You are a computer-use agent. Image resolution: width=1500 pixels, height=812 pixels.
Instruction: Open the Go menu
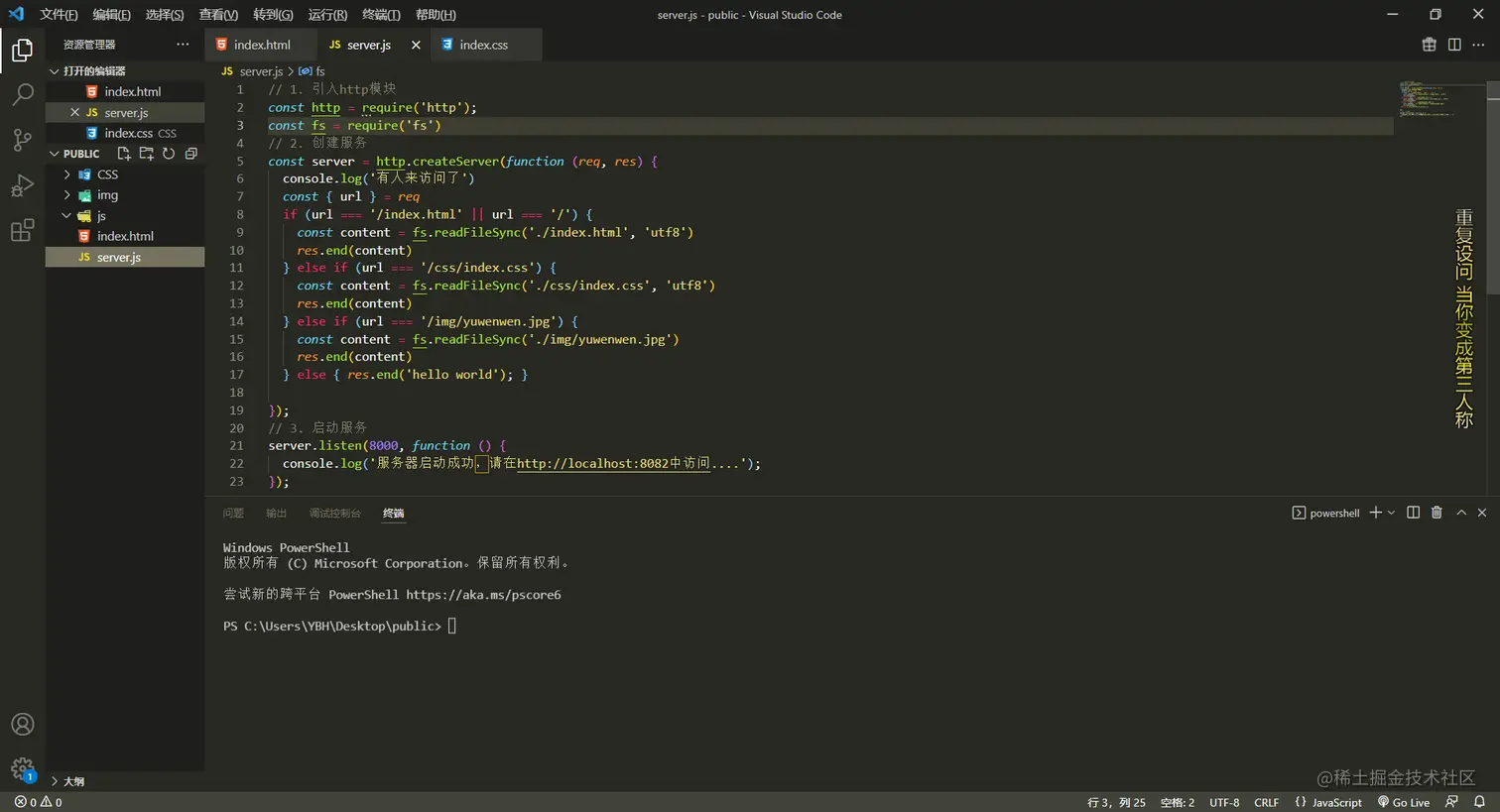pyautogui.click(x=273, y=15)
